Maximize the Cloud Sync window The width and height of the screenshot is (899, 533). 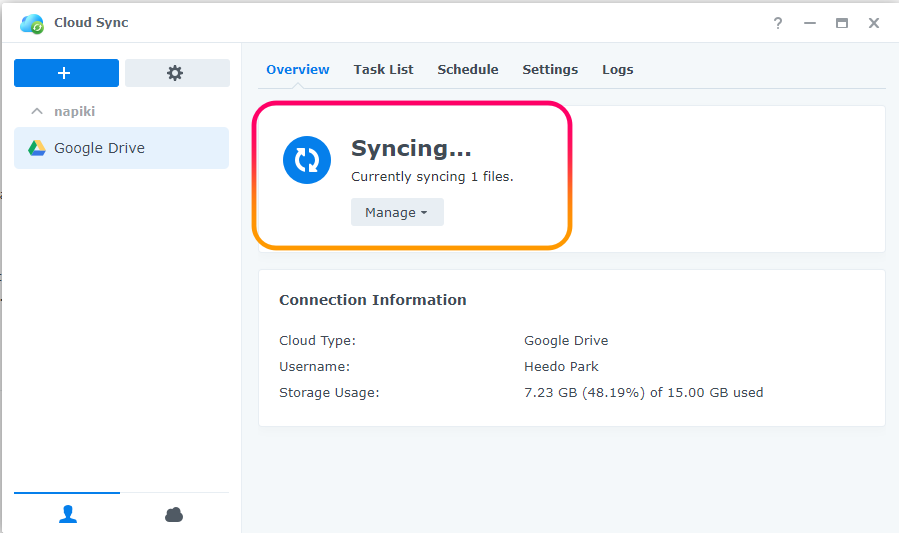click(842, 23)
